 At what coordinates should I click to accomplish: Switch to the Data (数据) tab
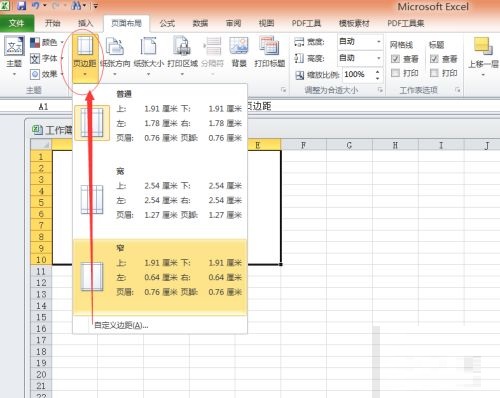200,23
